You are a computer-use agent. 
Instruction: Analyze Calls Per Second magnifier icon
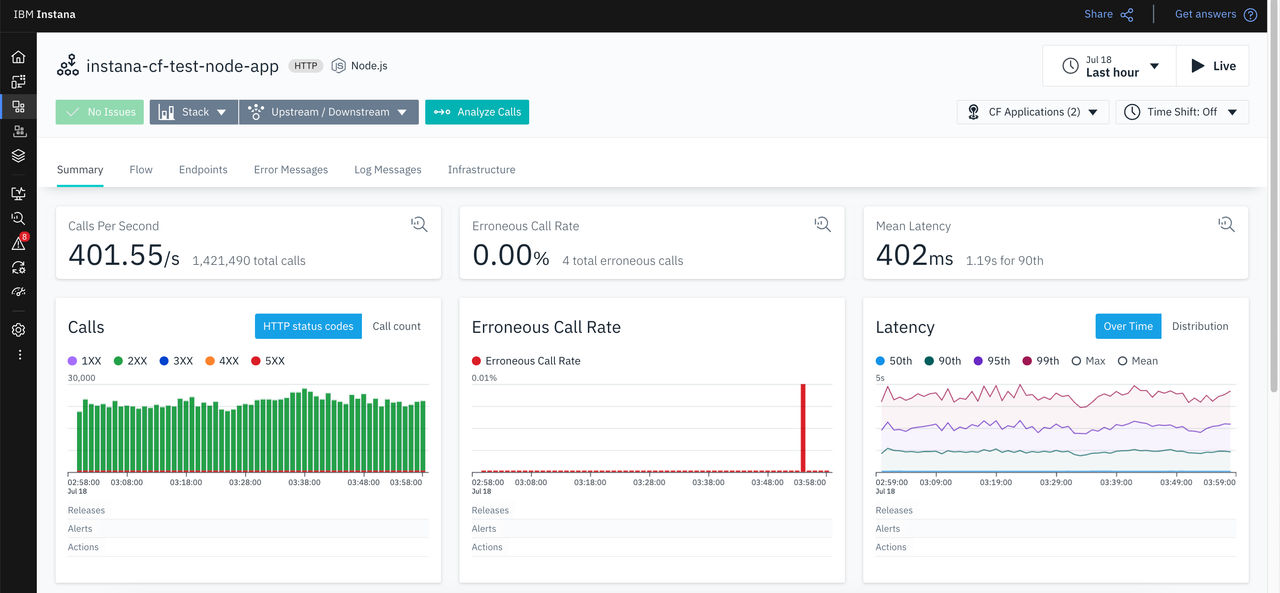click(x=419, y=224)
